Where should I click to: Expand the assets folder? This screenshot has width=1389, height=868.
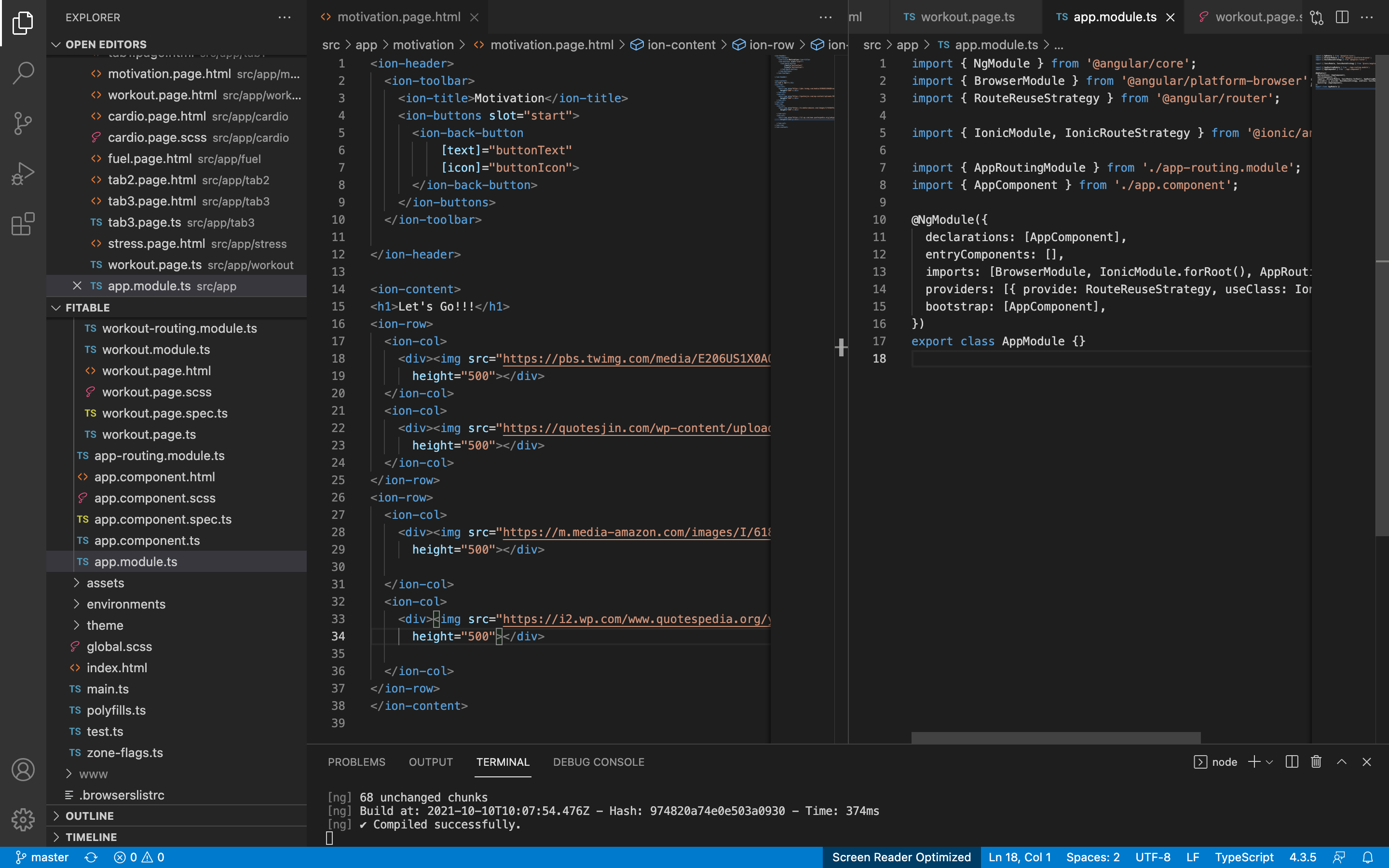click(105, 583)
